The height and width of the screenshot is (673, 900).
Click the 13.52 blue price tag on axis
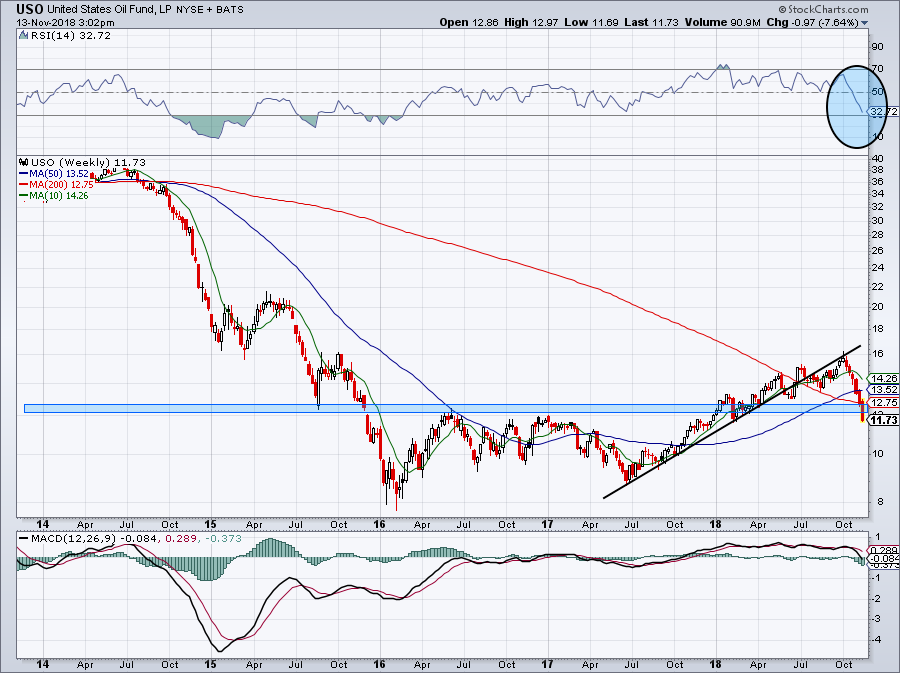[884, 390]
